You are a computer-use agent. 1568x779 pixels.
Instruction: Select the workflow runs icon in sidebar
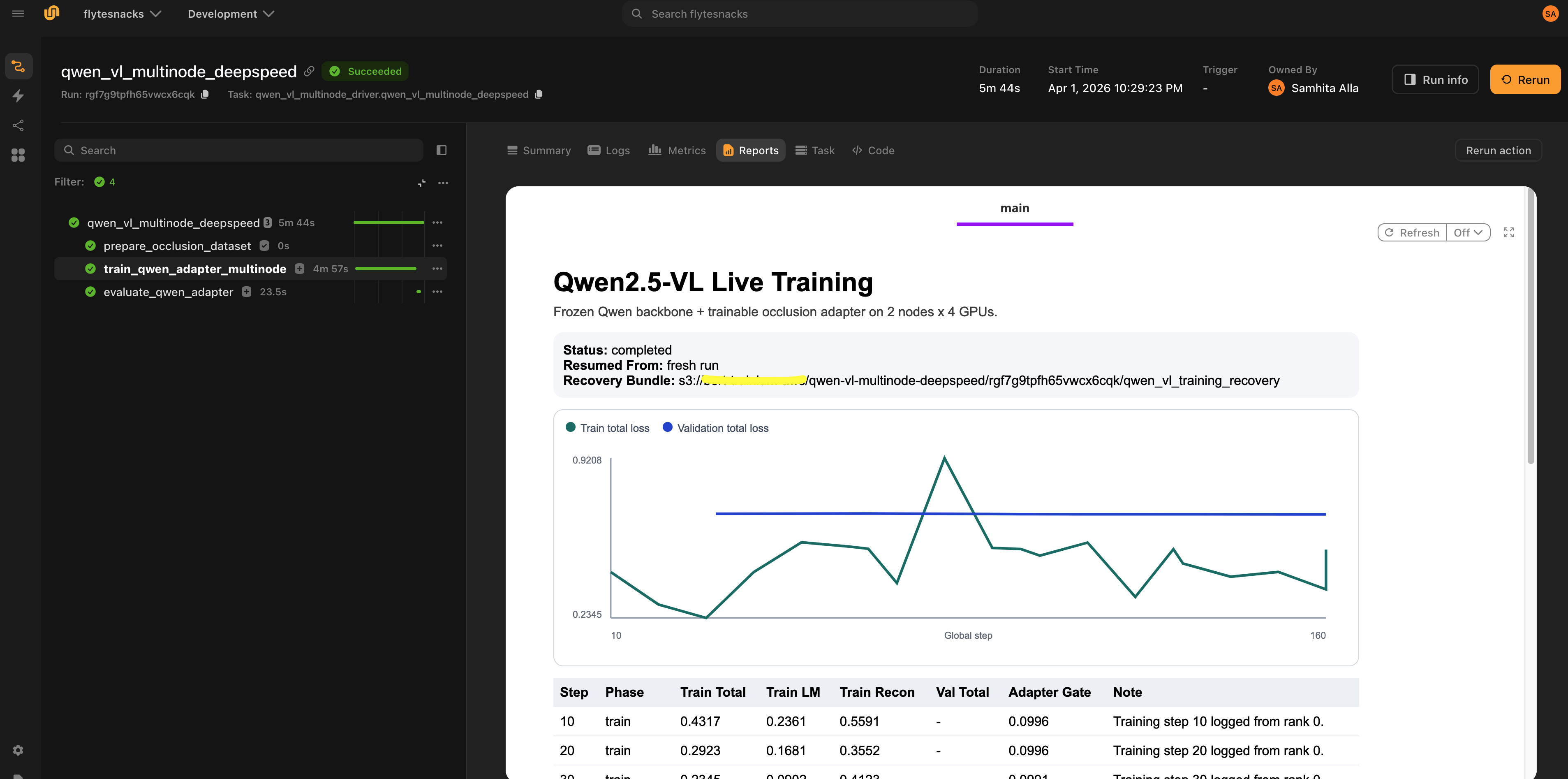pyautogui.click(x=18, y=66)
